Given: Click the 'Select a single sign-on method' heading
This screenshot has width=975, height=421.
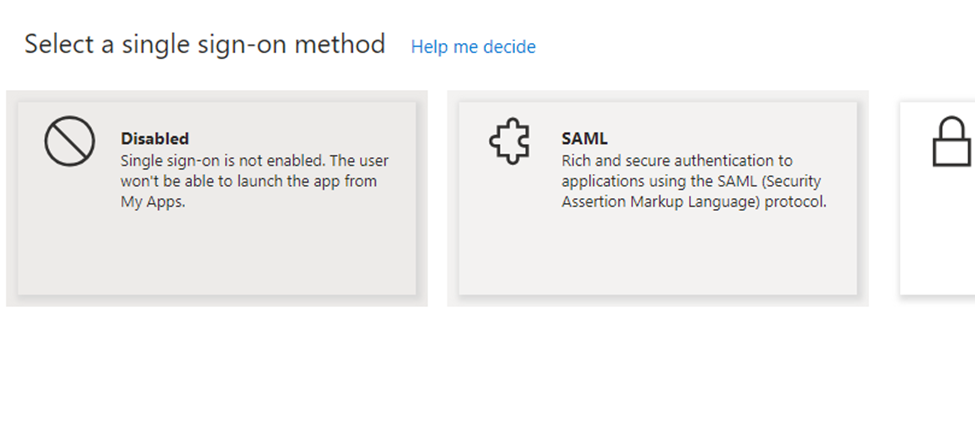Looking at the screenshot, I should (205, 45).
